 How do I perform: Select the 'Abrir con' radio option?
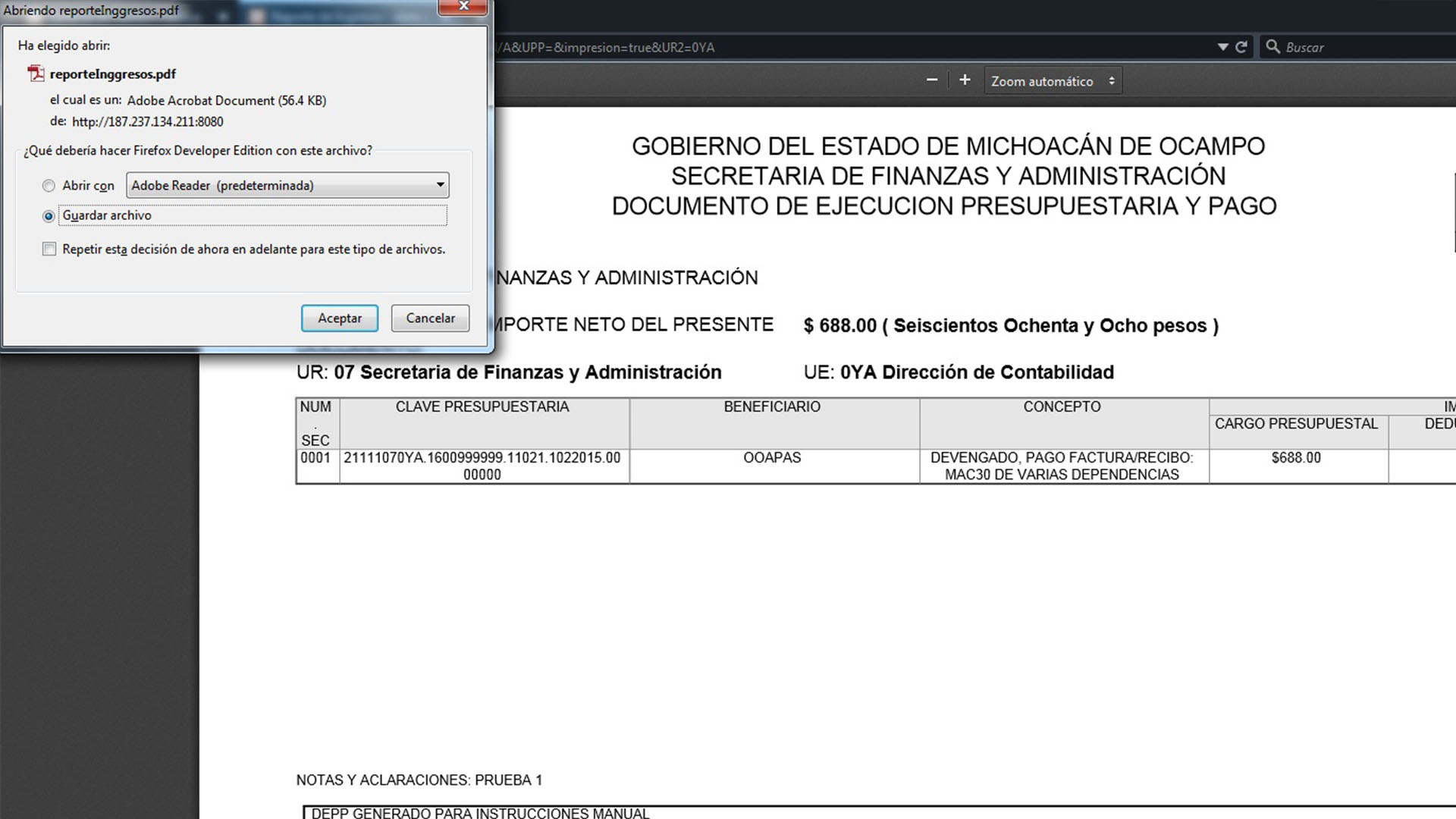point(49,186)
